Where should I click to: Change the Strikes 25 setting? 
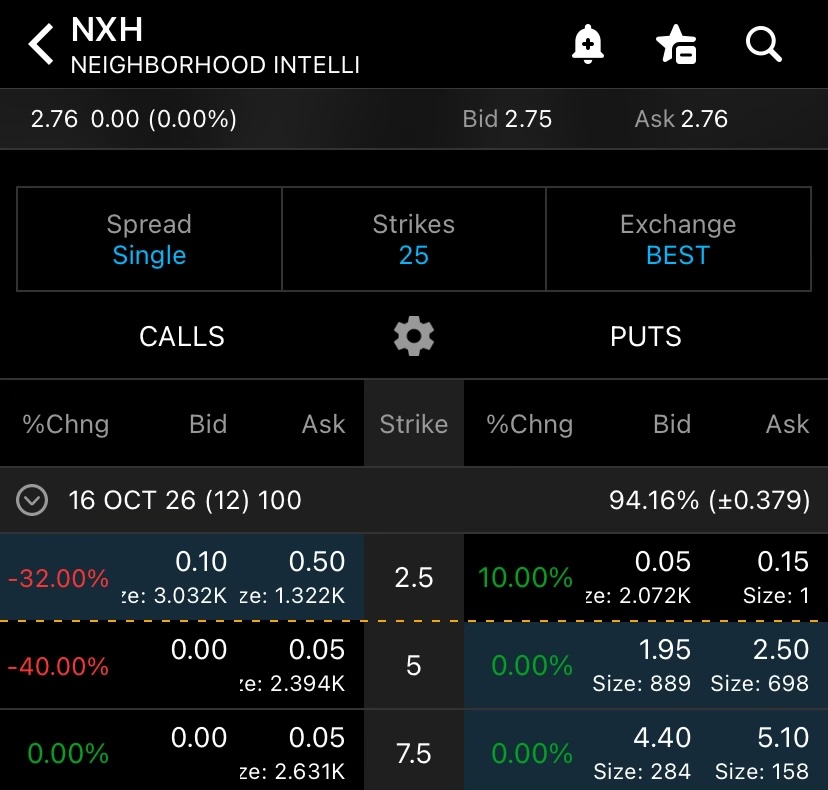pyautogui.click(x=414, y=239)
